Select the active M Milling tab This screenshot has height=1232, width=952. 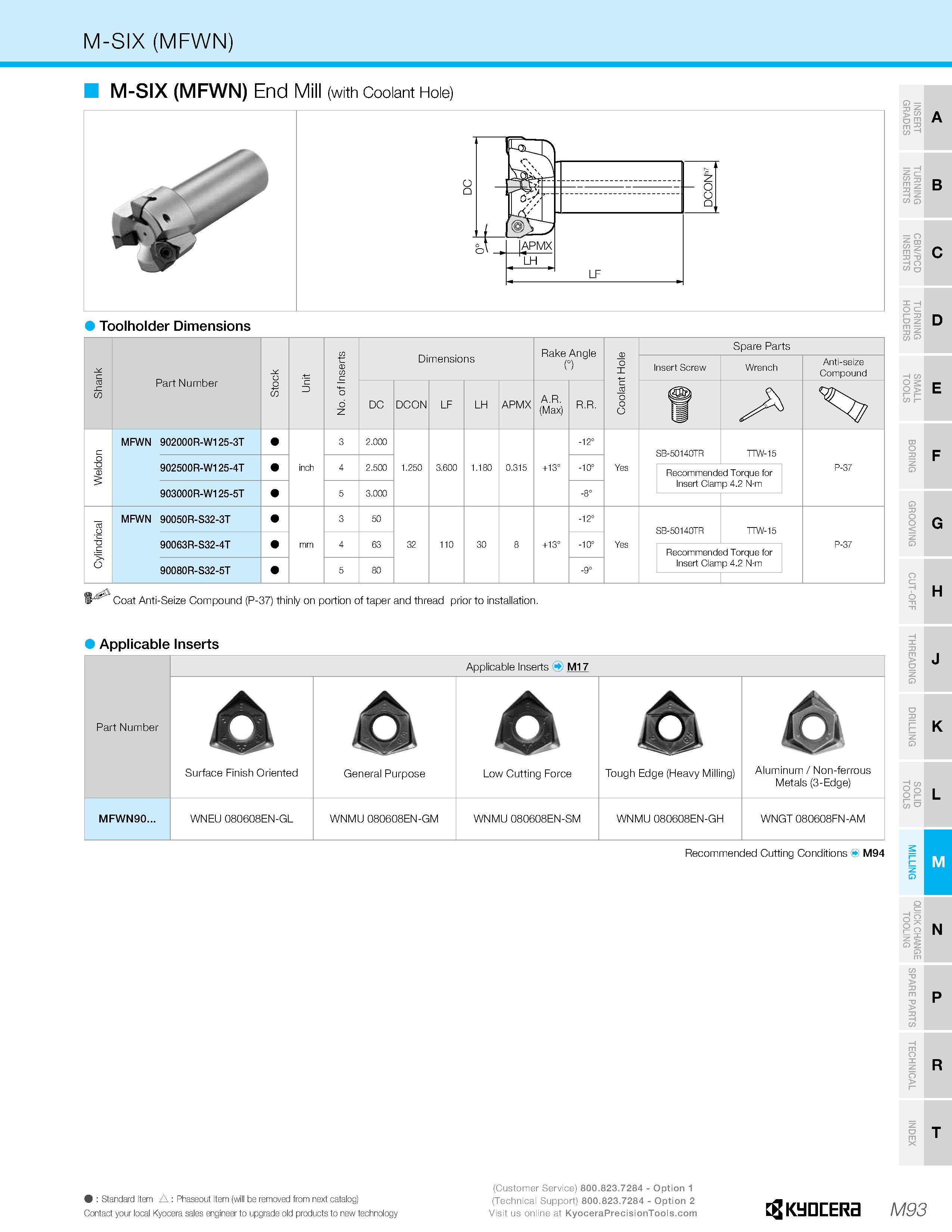point(925,862)
